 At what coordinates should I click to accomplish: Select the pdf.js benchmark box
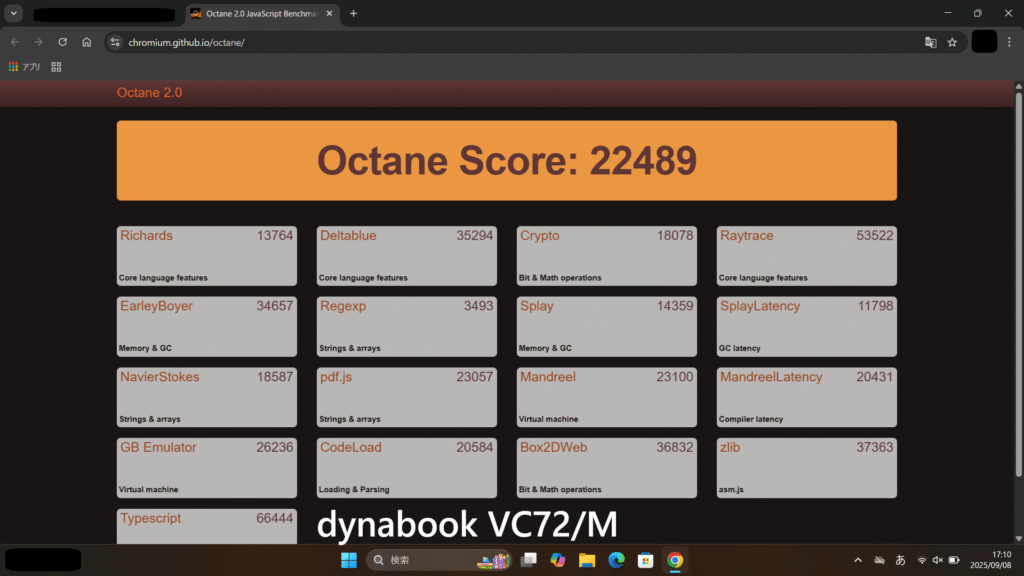[406, 397]
